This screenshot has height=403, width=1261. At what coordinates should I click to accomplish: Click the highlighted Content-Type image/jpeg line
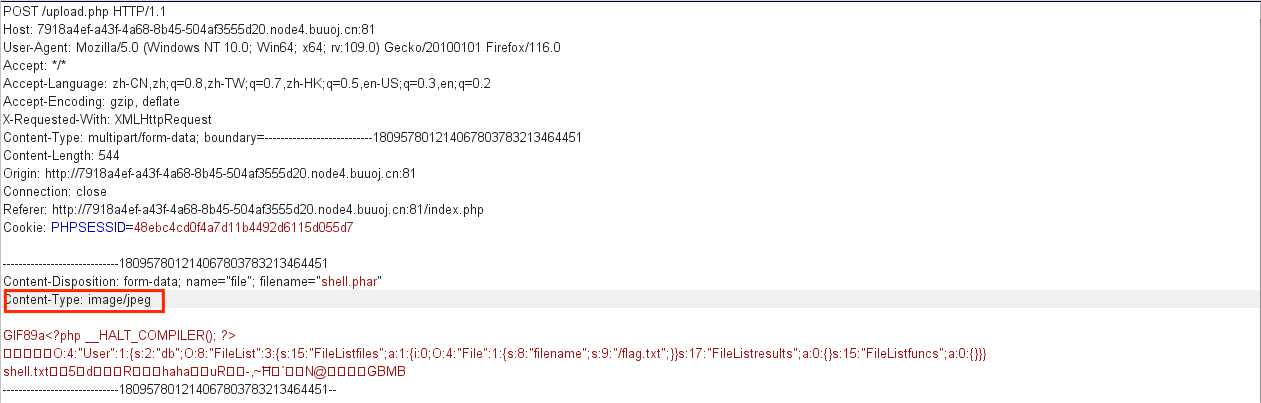pos(82,300)
